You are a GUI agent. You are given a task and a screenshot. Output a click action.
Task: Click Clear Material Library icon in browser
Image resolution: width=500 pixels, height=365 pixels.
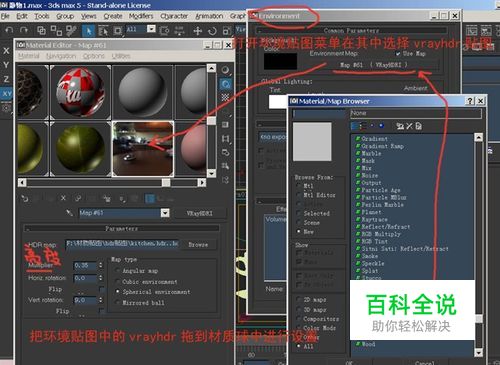click(x=419, y=126)
